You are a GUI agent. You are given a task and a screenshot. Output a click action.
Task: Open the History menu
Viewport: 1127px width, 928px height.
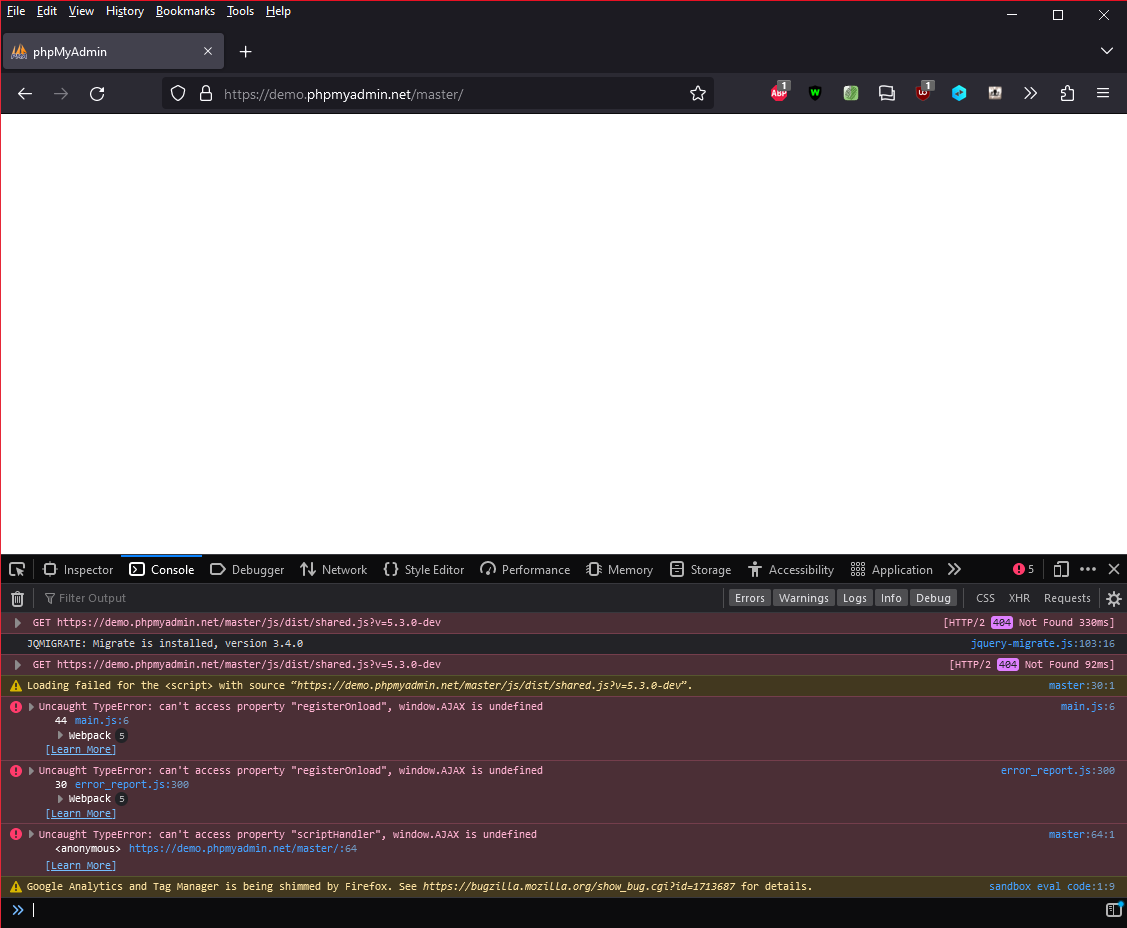pos(124,11)
